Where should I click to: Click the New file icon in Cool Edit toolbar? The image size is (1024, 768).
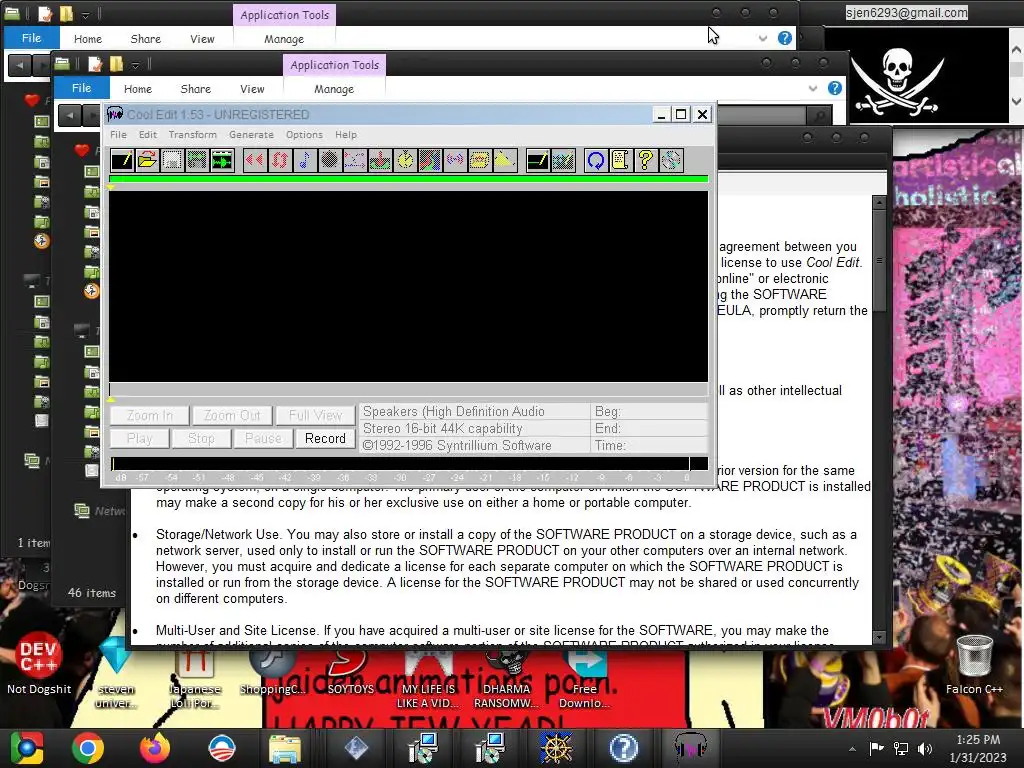coord(122,160)
